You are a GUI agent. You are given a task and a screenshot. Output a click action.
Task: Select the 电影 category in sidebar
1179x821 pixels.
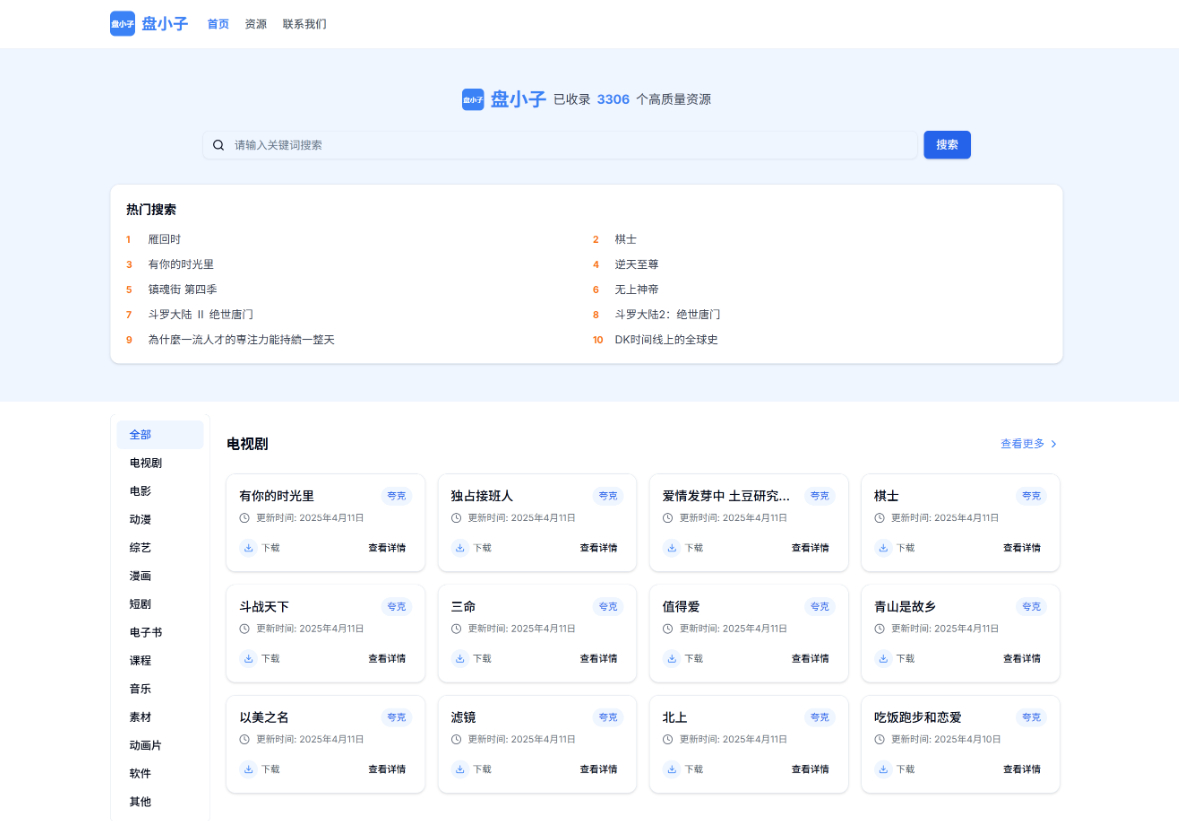click(x=139, y=490)
